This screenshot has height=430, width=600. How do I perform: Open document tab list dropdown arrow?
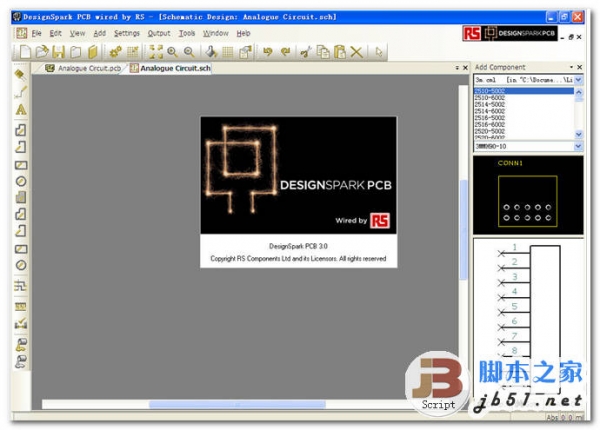coord(457,68)
